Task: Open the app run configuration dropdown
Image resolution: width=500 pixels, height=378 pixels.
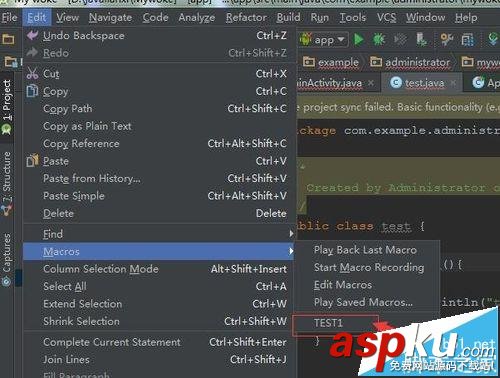Action: [323, 40]
